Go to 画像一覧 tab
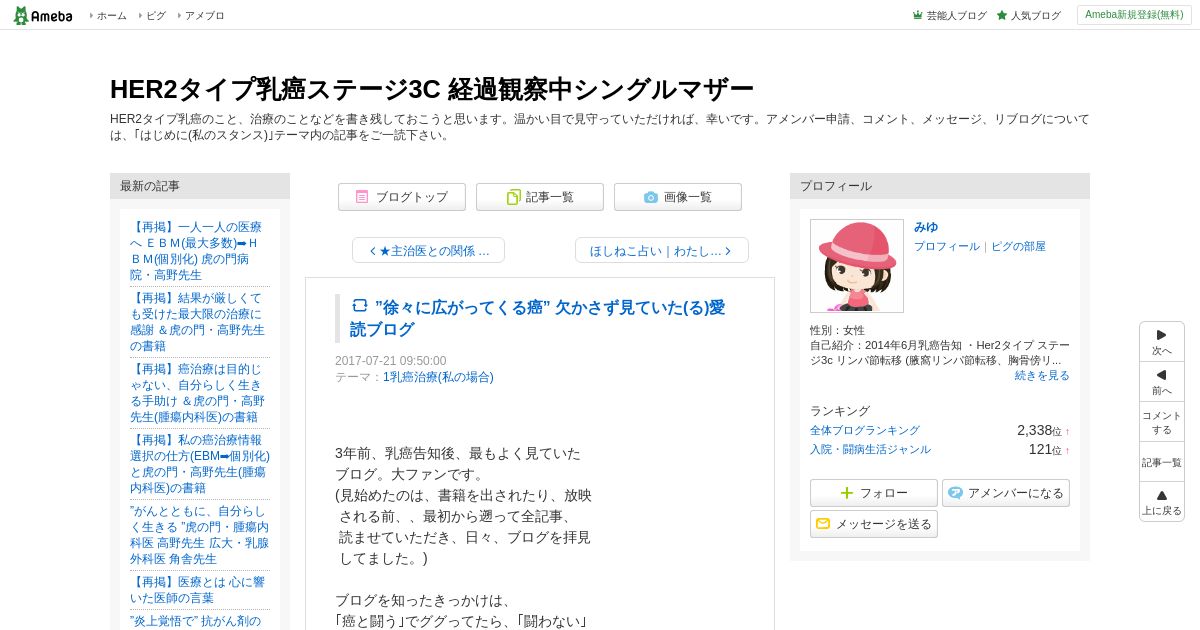Viewport: 1200px width, 630px height. click(x=678, y=197)
